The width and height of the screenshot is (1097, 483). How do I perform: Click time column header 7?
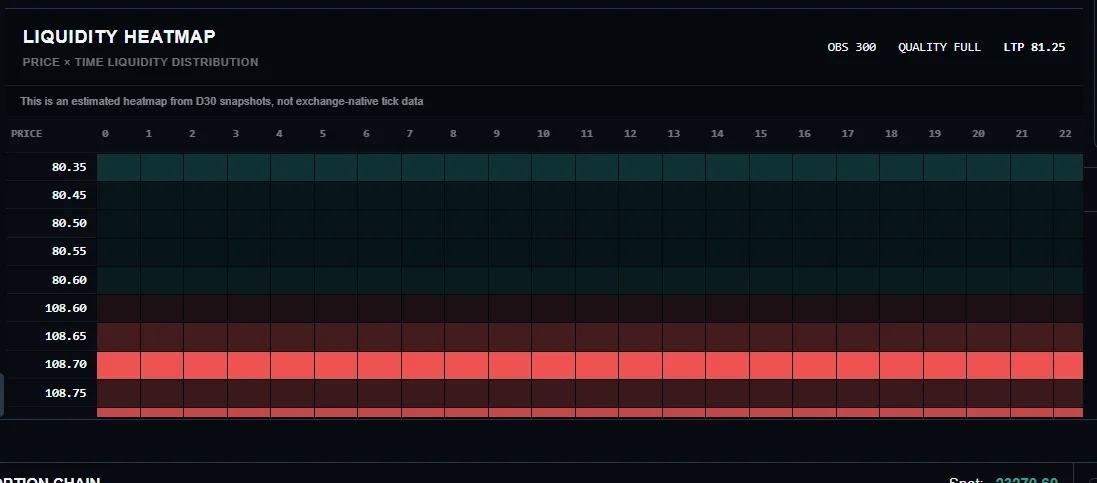pos(409,134)
